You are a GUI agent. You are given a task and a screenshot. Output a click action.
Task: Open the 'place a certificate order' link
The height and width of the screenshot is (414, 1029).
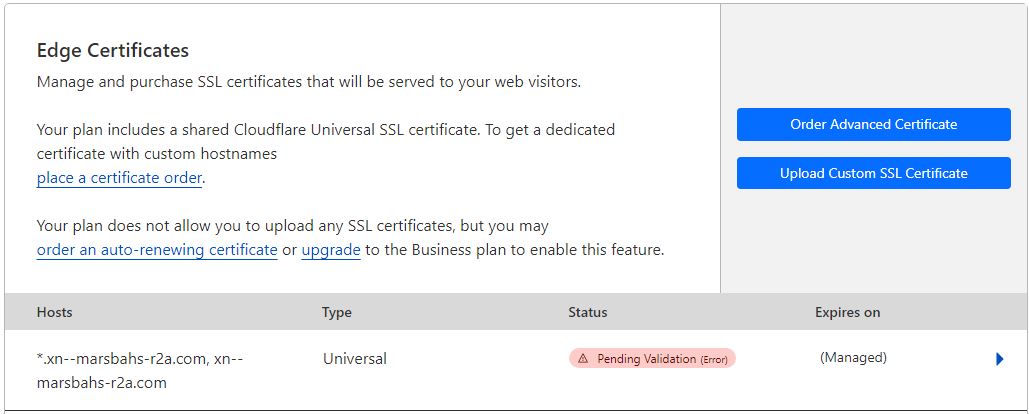120,178
